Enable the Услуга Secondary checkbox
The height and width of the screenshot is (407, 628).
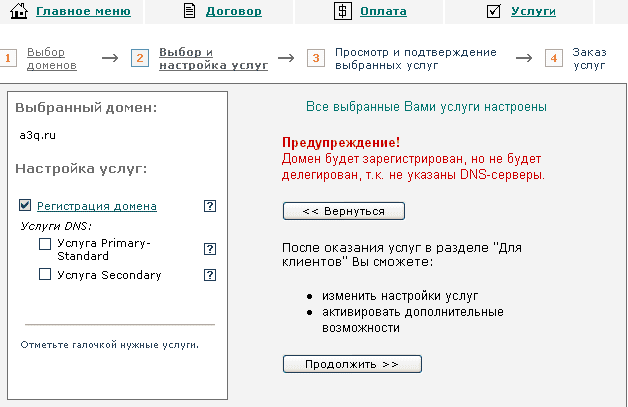(x=45, y=275)
